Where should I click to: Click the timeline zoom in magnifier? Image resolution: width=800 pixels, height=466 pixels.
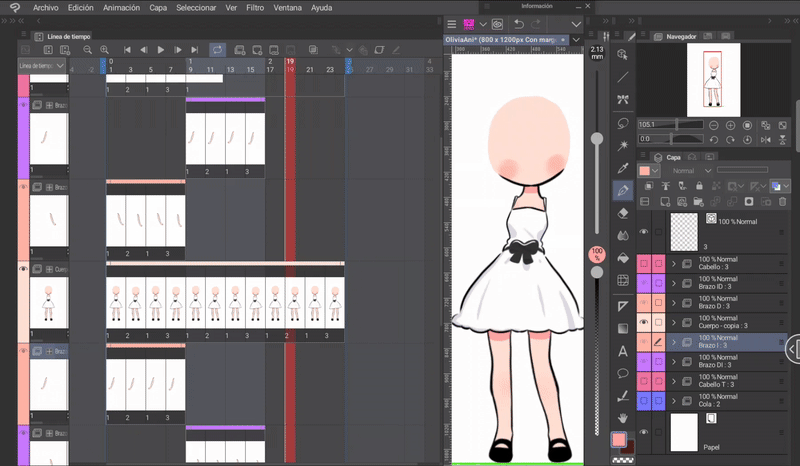pos(104,49)
